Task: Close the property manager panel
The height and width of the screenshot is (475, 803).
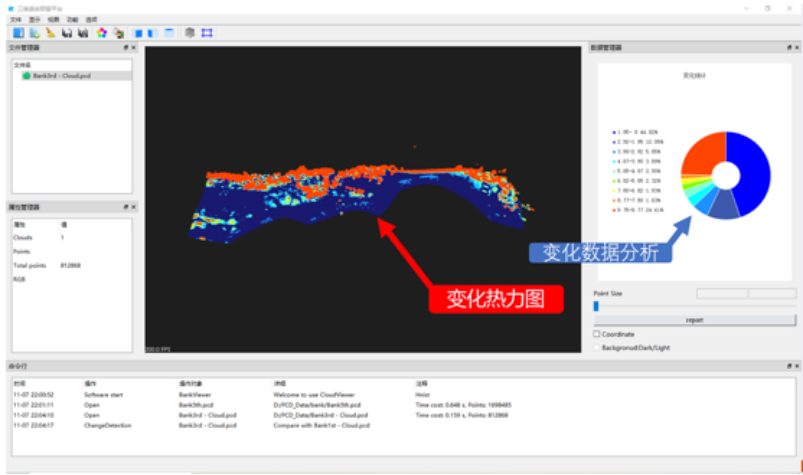Action: [132, 207]
